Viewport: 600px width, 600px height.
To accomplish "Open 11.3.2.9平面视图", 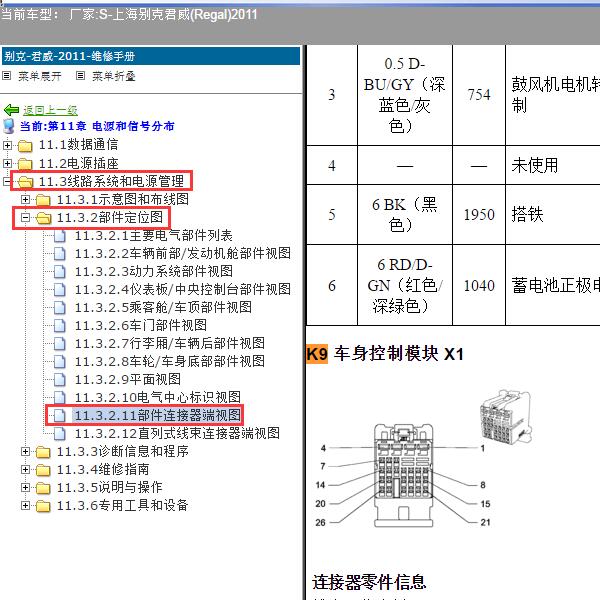I will (x=127, y=379).
